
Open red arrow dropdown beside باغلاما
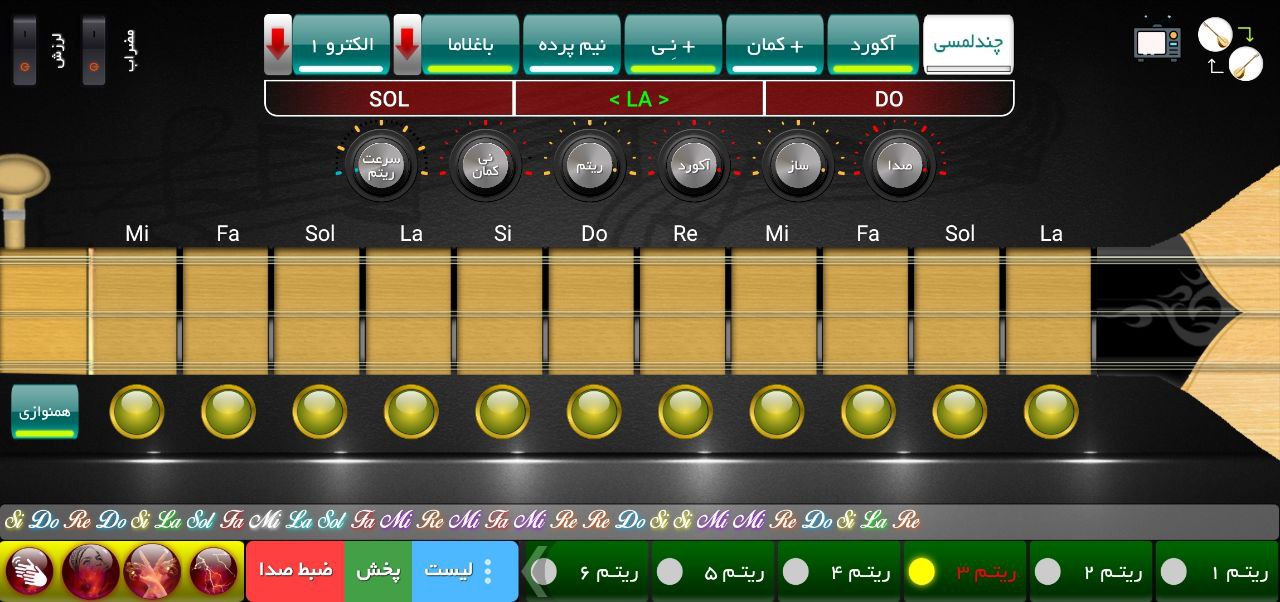tap(407, 45)
